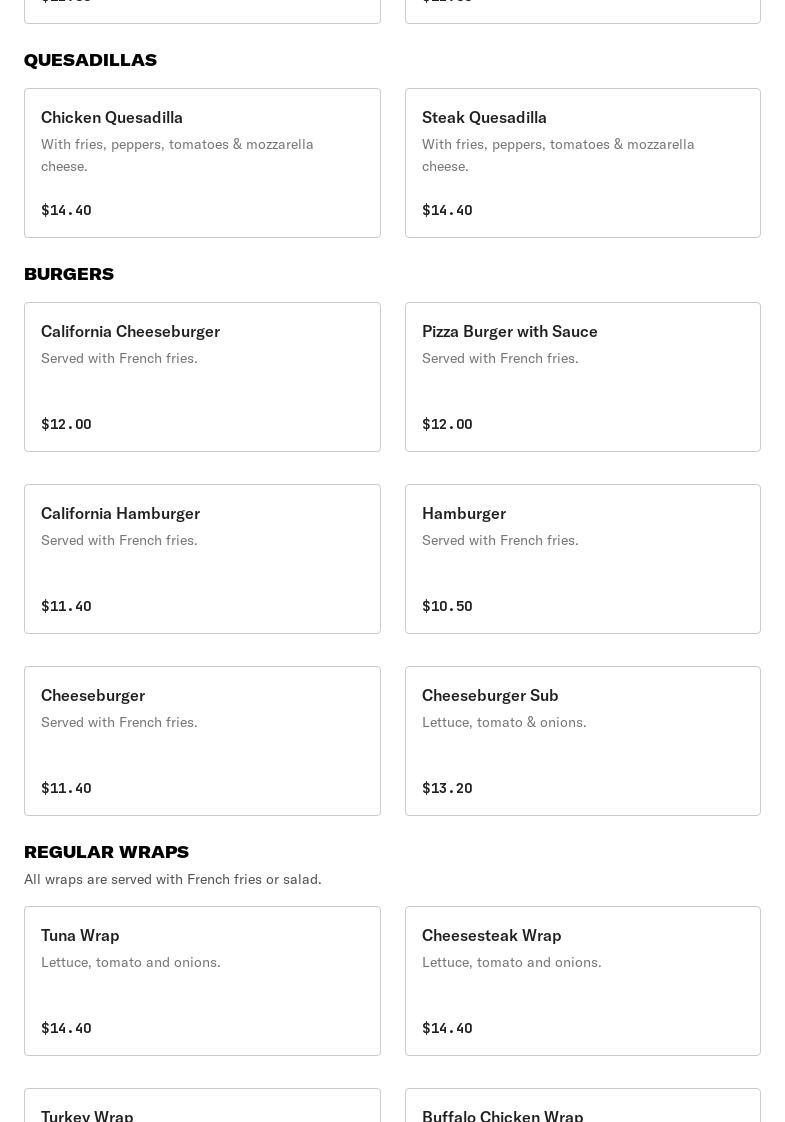Select the California Hamburger card
This screenshot has height=1122, width=785.
202,559
